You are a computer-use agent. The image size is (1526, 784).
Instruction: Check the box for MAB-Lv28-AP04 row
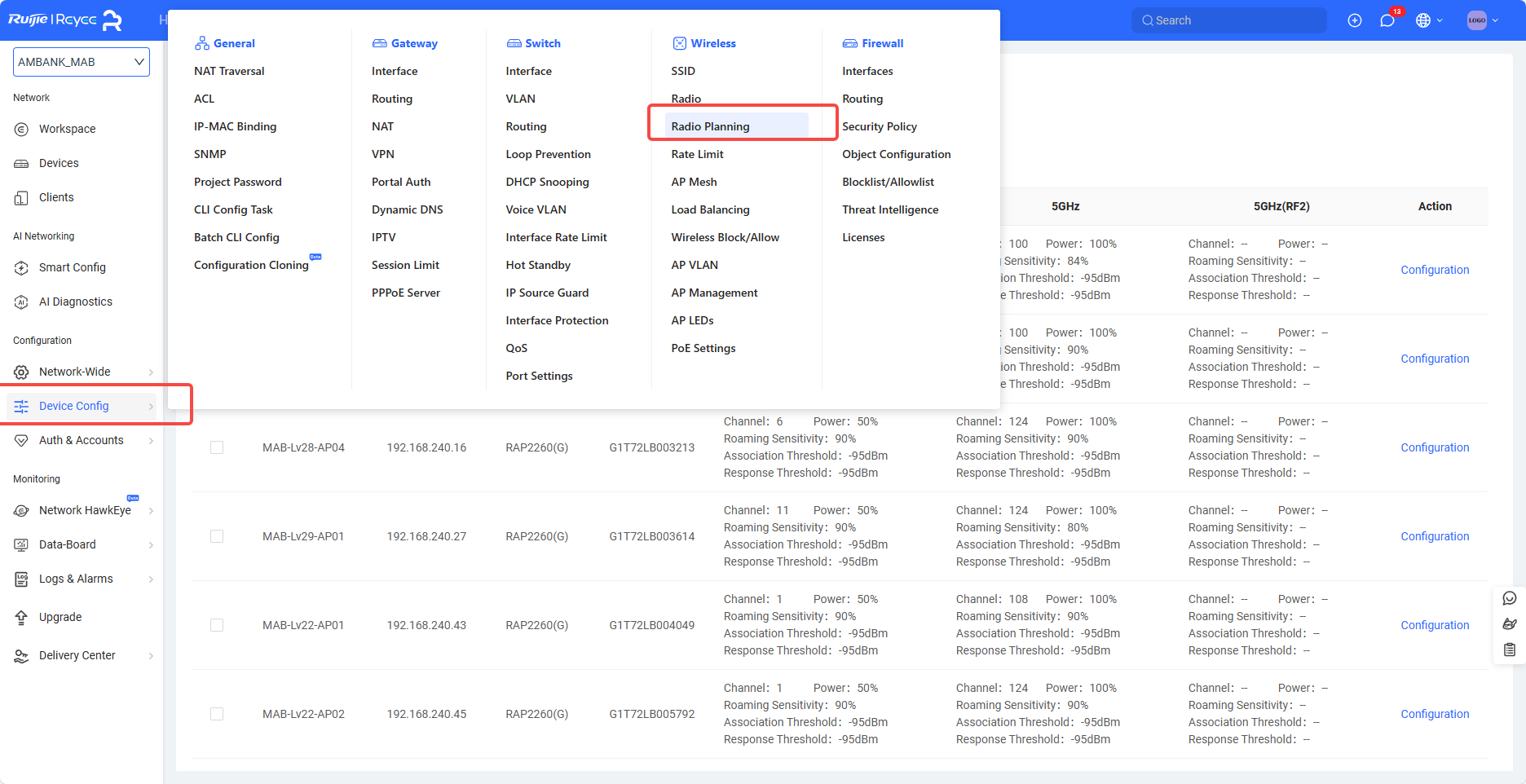coord(217,447)
